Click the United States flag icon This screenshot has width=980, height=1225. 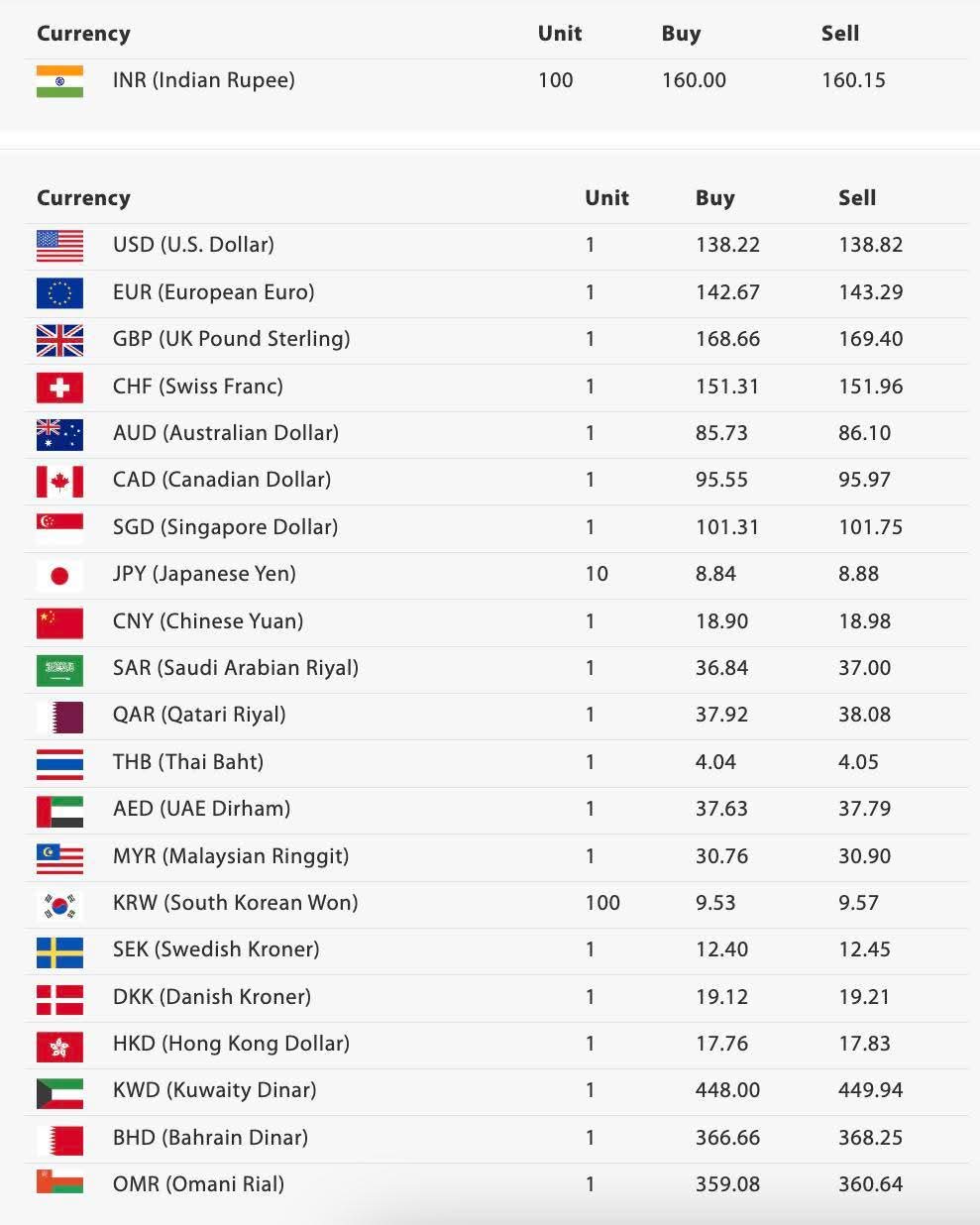(x=59, y=246)
